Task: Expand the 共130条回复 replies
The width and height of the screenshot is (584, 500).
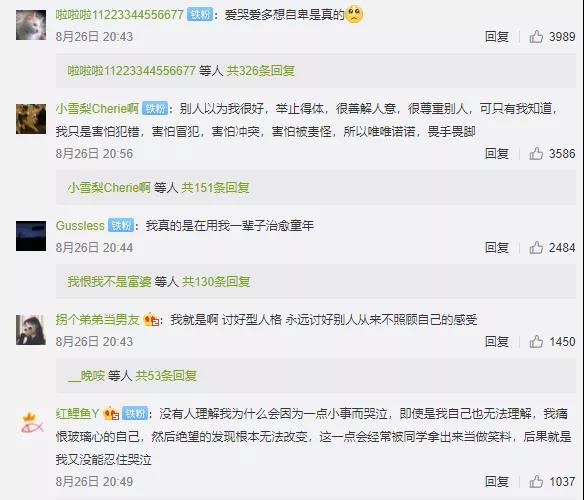Action: [216, 281]
